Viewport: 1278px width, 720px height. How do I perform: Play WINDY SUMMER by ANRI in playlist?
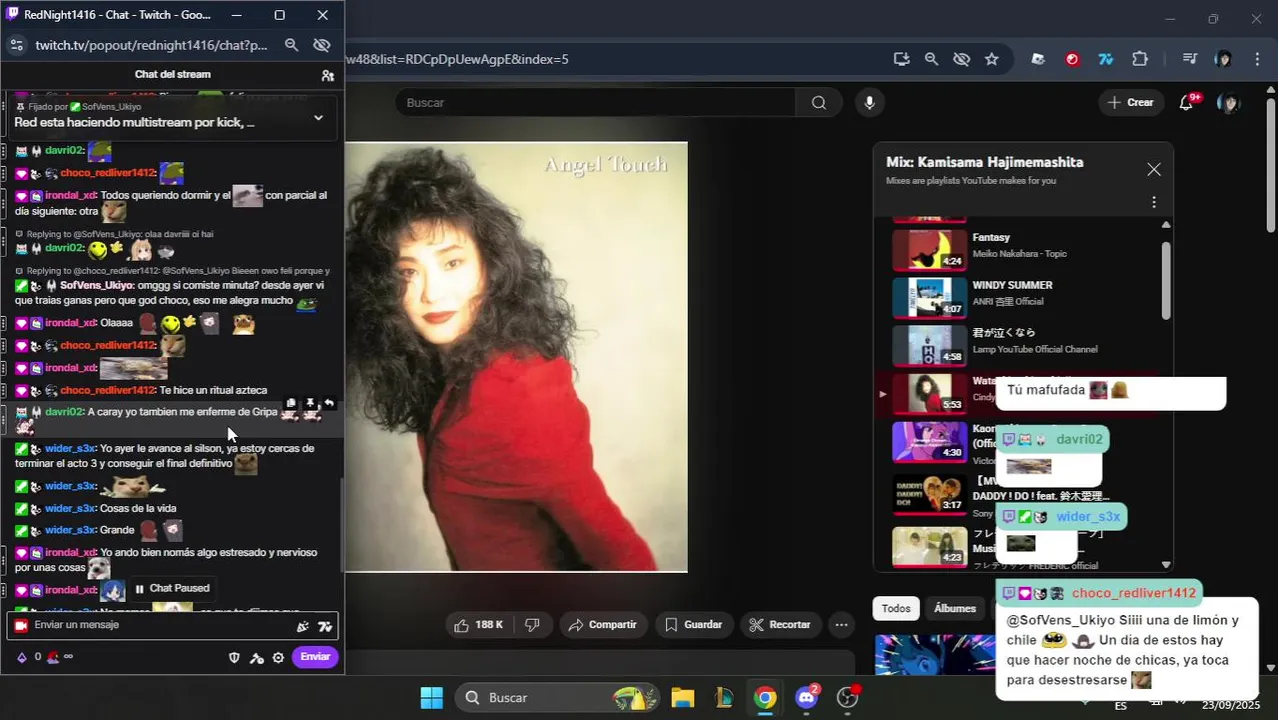click(x=1020, y=297)
